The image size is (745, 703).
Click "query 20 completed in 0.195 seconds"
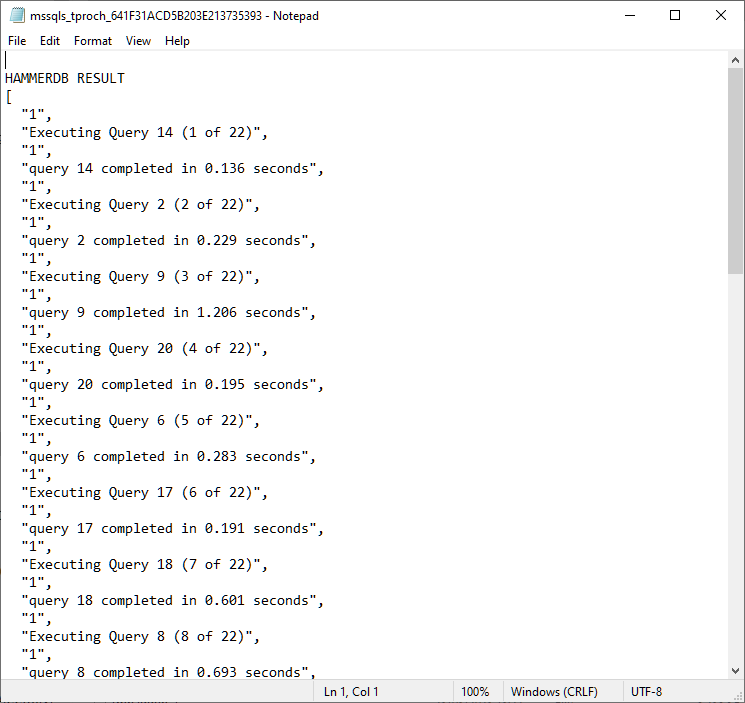(172, 385)
